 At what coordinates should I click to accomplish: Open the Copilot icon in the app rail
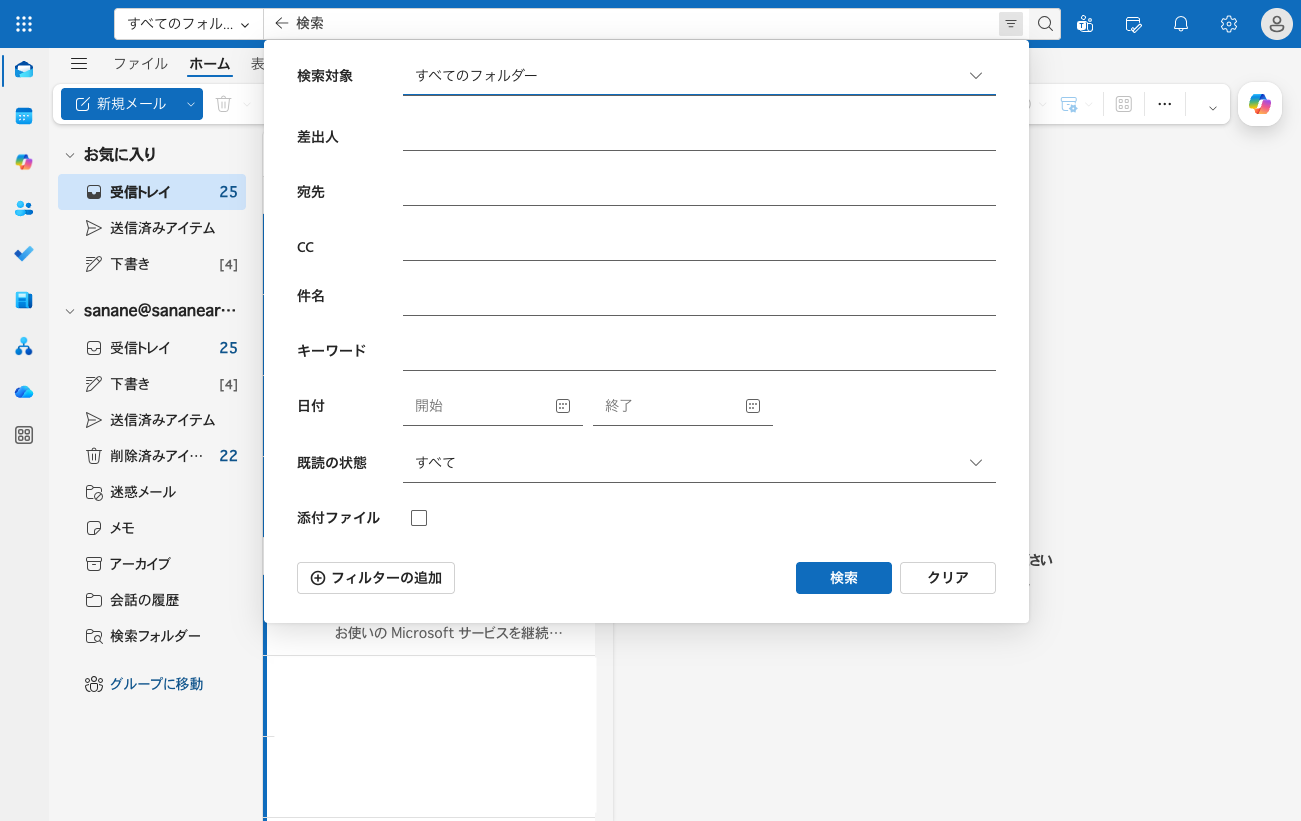coord(24,162)
